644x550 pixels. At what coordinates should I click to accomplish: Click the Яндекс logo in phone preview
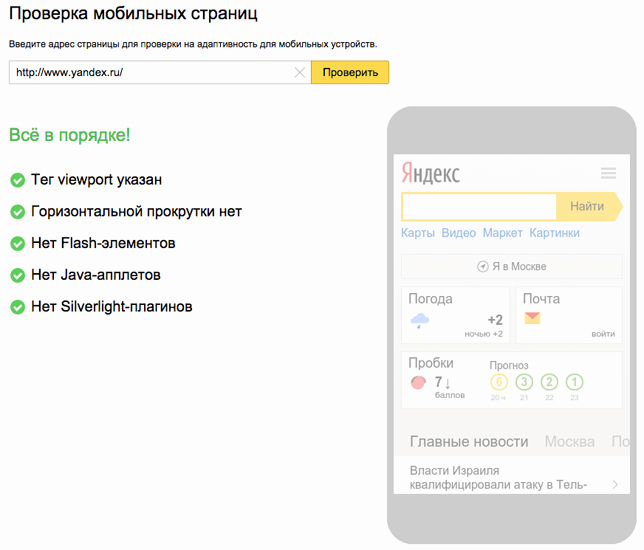click(430, 173)
